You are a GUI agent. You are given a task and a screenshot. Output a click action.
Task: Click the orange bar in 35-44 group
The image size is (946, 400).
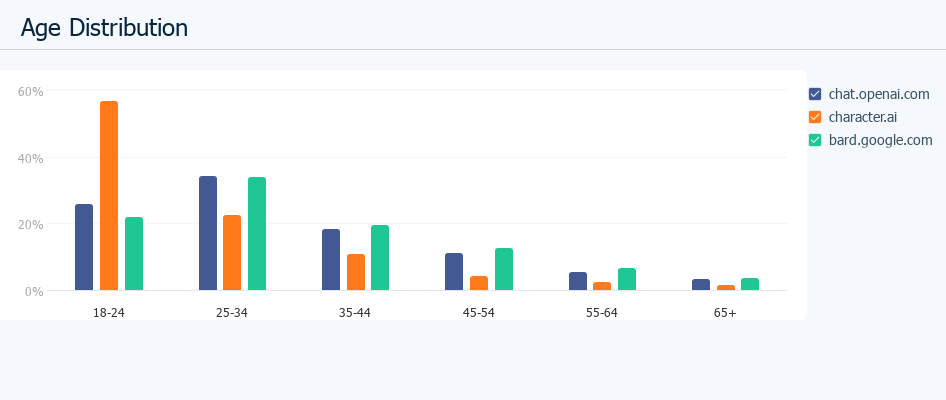pos(356,272)
